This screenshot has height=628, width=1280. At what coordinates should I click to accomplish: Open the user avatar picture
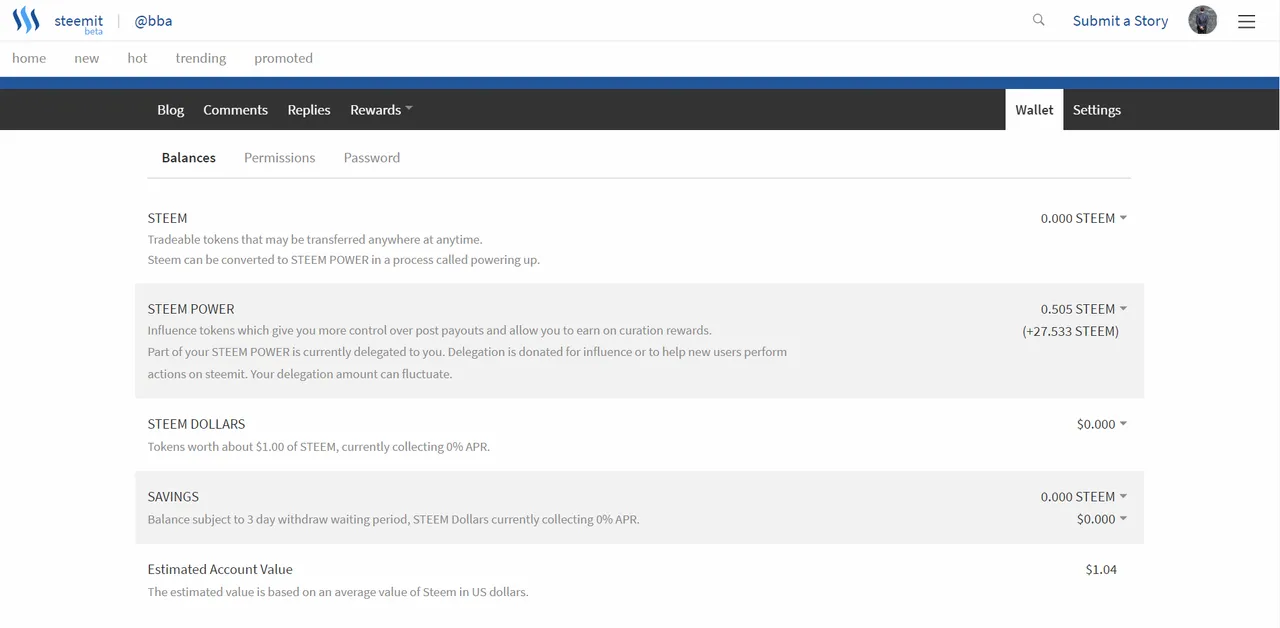click(x=1203, y=20)
